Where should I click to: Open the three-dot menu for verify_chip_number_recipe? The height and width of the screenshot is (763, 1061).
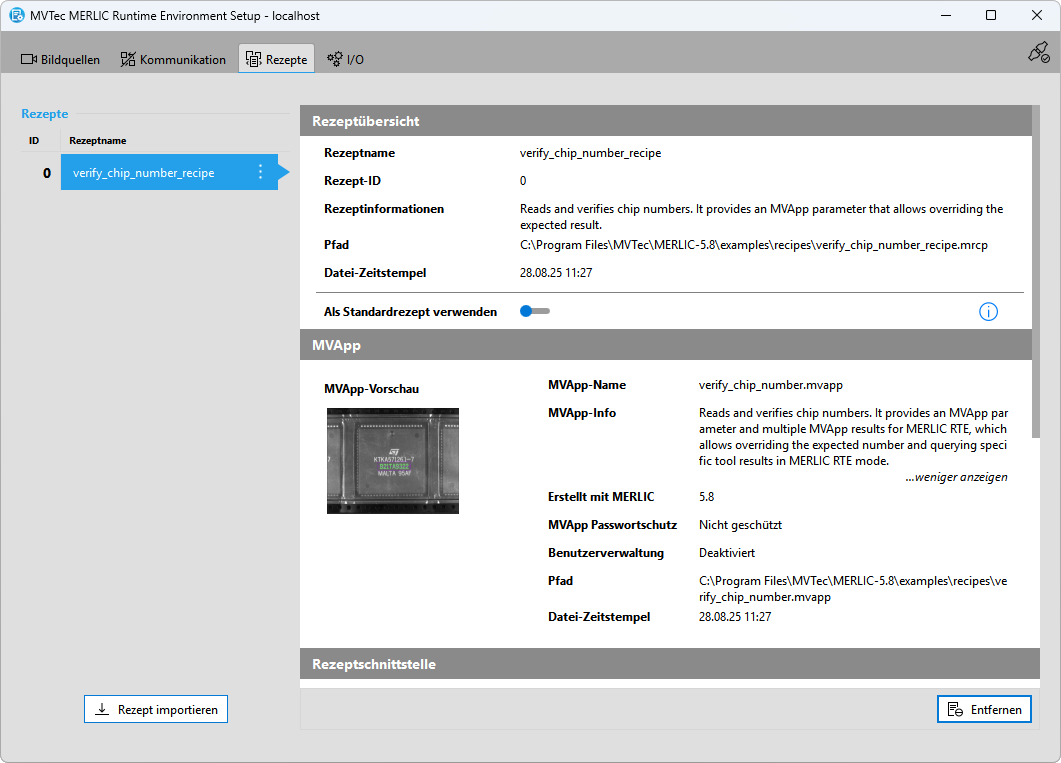(x=261, y=172)
